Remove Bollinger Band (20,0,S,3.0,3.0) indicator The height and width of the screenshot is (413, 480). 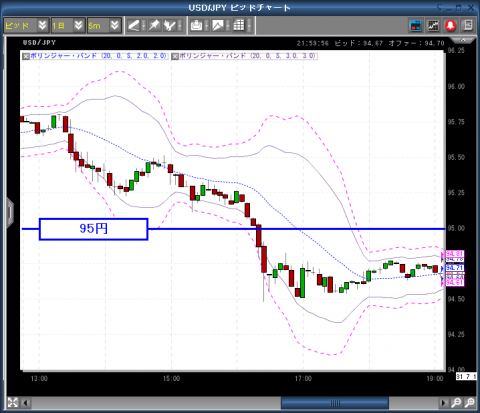[175, 56]
